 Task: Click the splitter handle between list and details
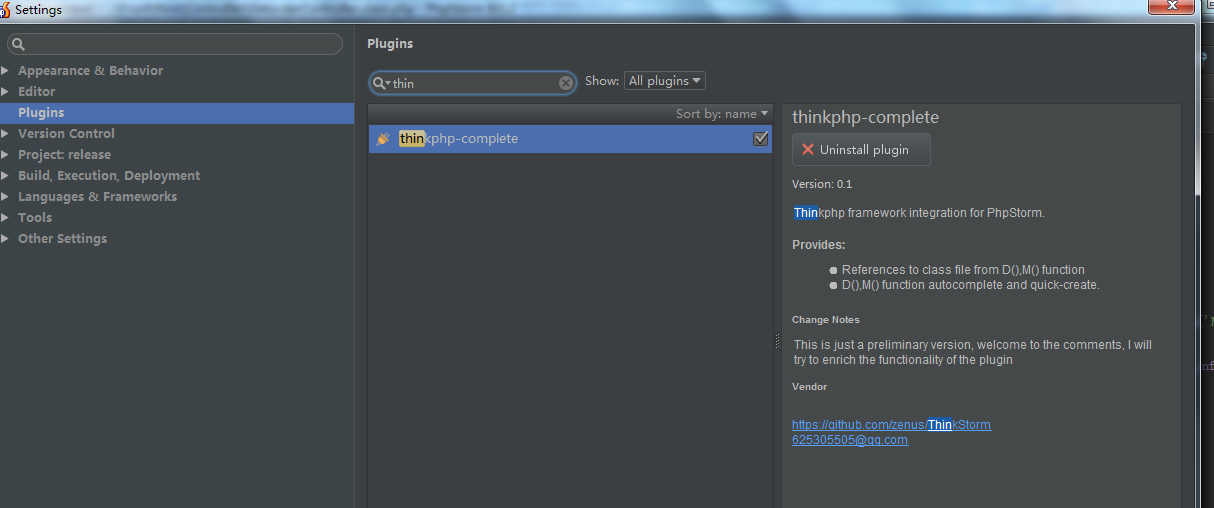(777, 341)
